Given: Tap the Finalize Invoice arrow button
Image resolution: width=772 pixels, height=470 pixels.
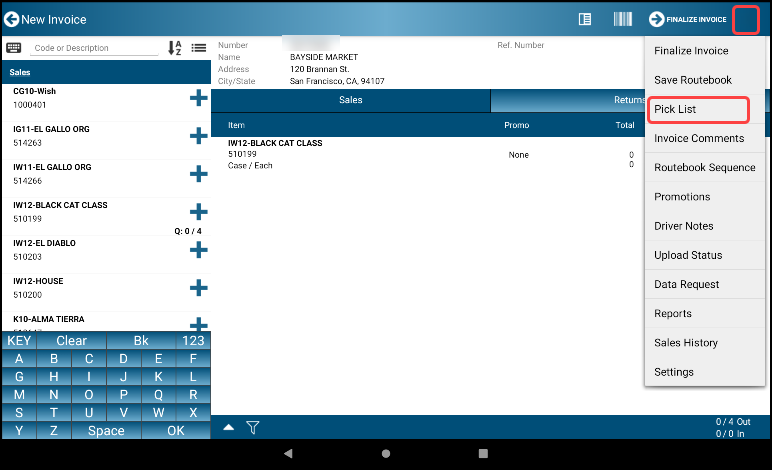Looking at the screenshot, I should pos(687,19).
